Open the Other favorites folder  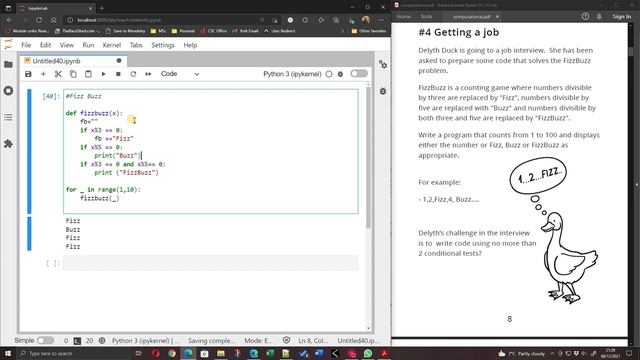(x=369, y=31)
